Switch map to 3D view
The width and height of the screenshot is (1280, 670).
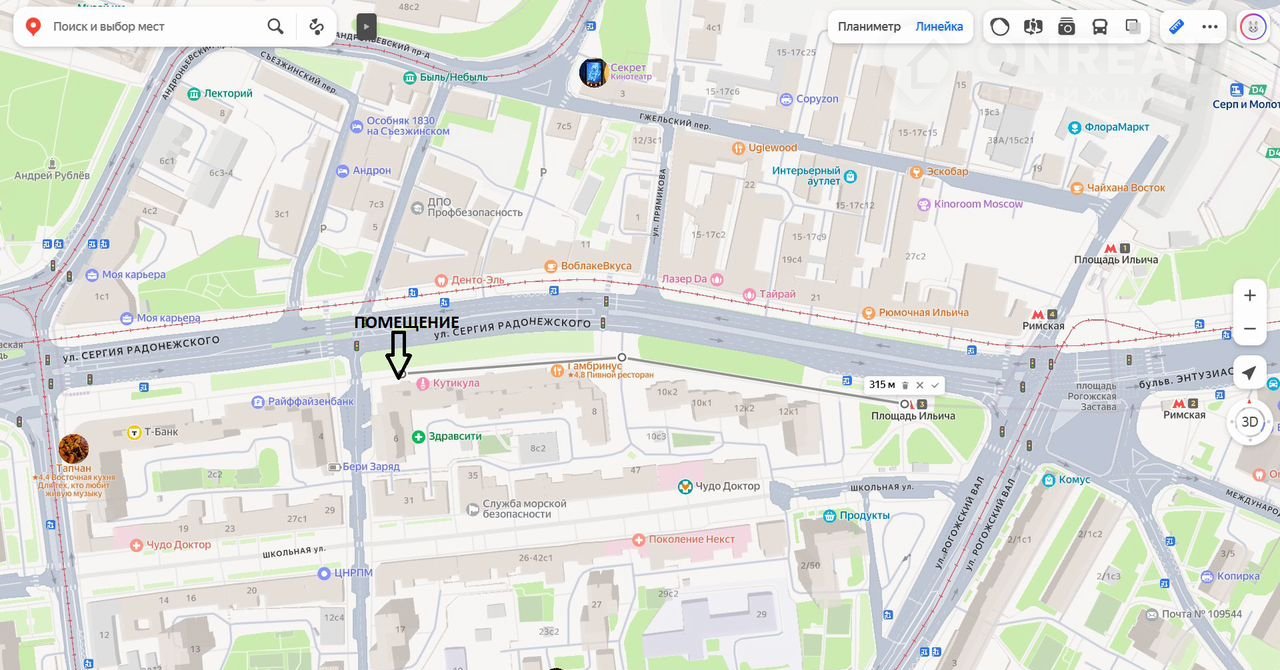tap(1249, 422)
